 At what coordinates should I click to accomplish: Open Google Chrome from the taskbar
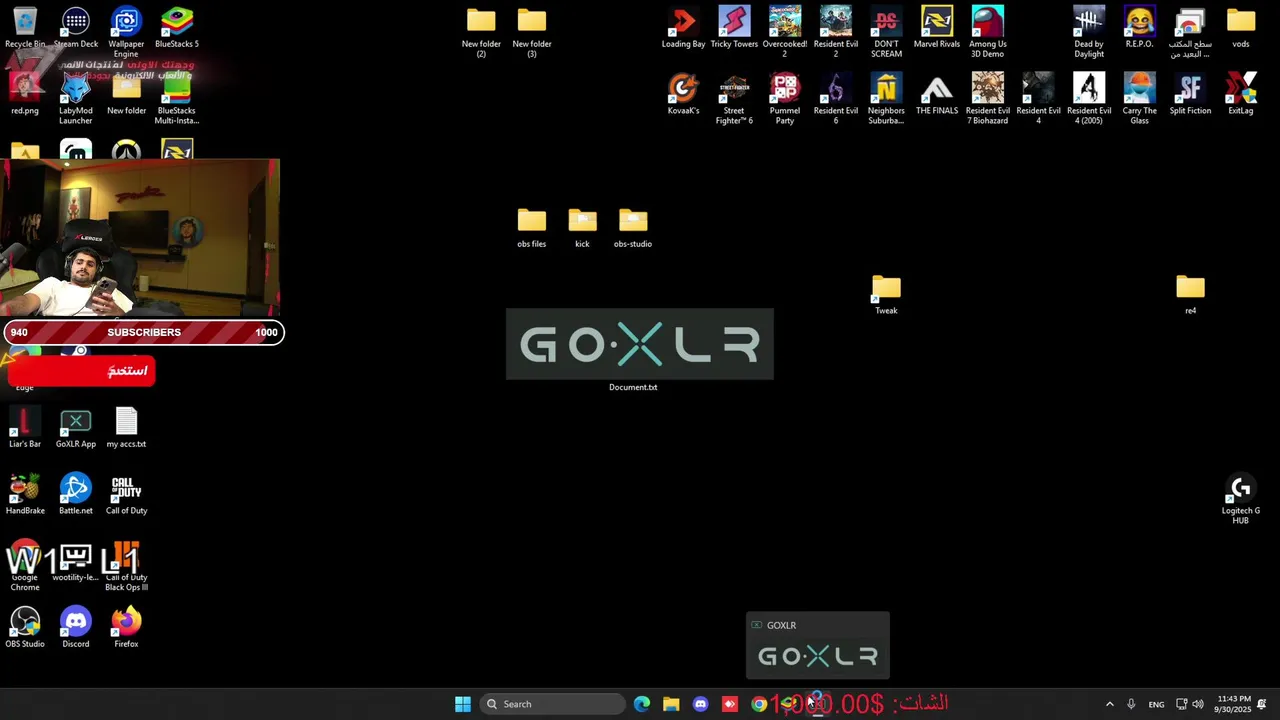759,704
